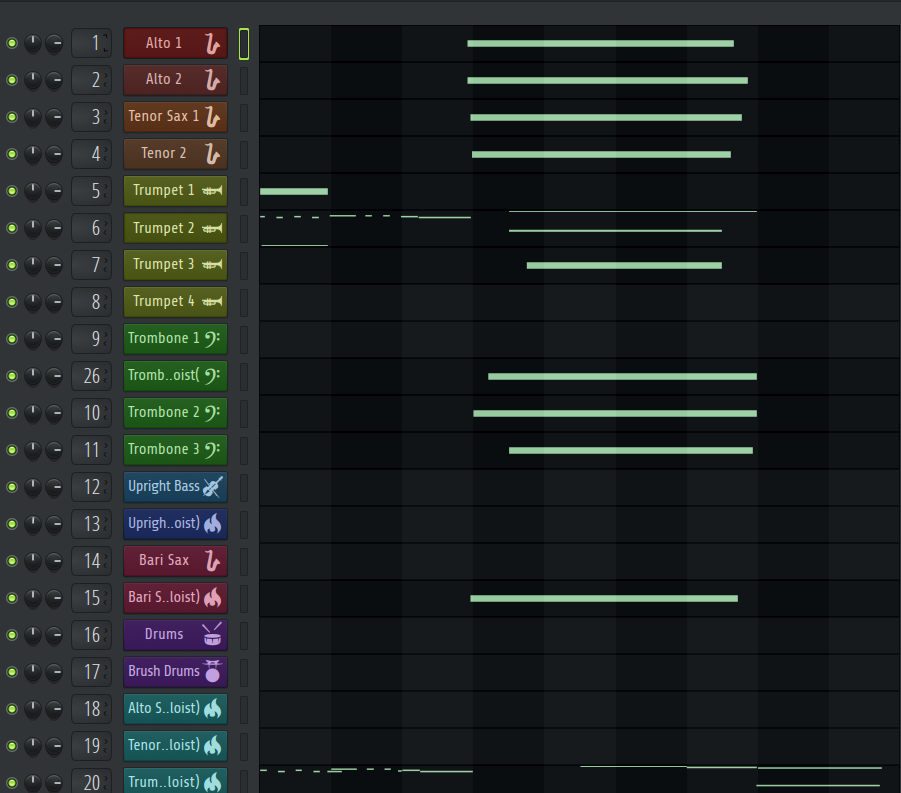The image size is (901, 793).
Task: Toggle mute light for Trumpet 4 channel
Action: point(11,302)
